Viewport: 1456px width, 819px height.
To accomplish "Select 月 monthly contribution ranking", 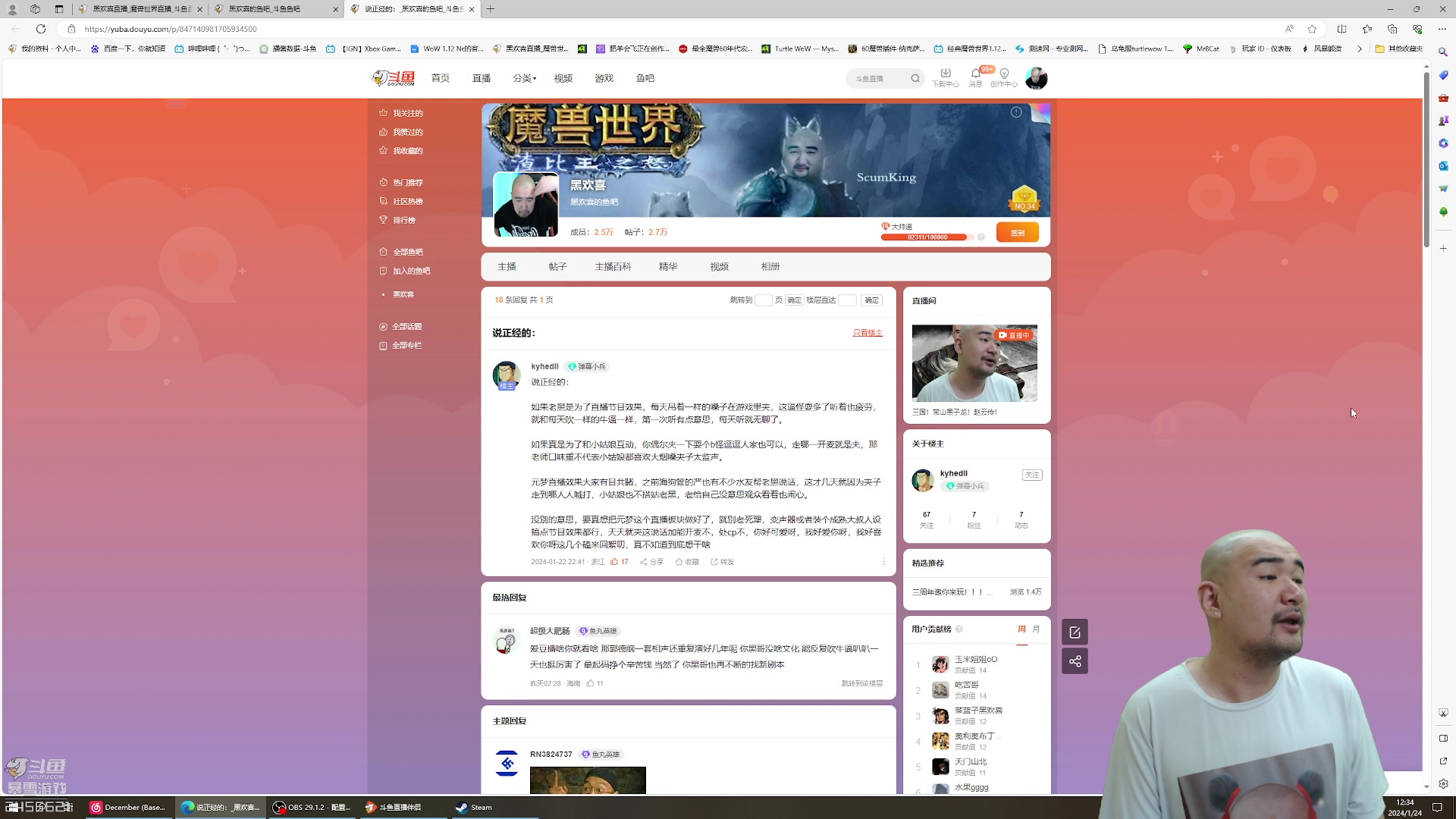I will [1036, 629].
